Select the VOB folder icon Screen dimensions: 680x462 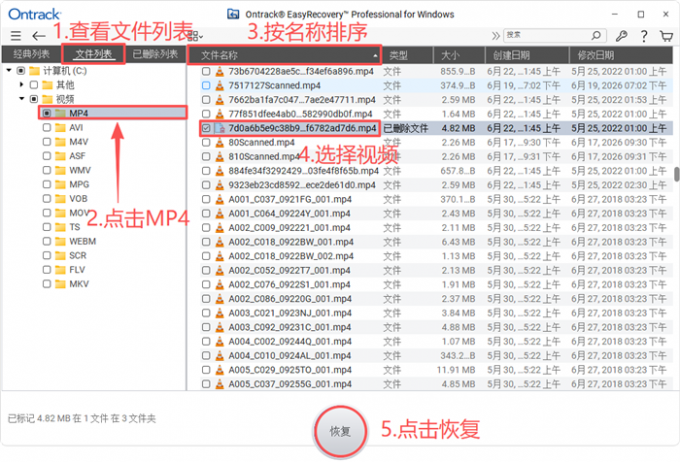(60, 199)
